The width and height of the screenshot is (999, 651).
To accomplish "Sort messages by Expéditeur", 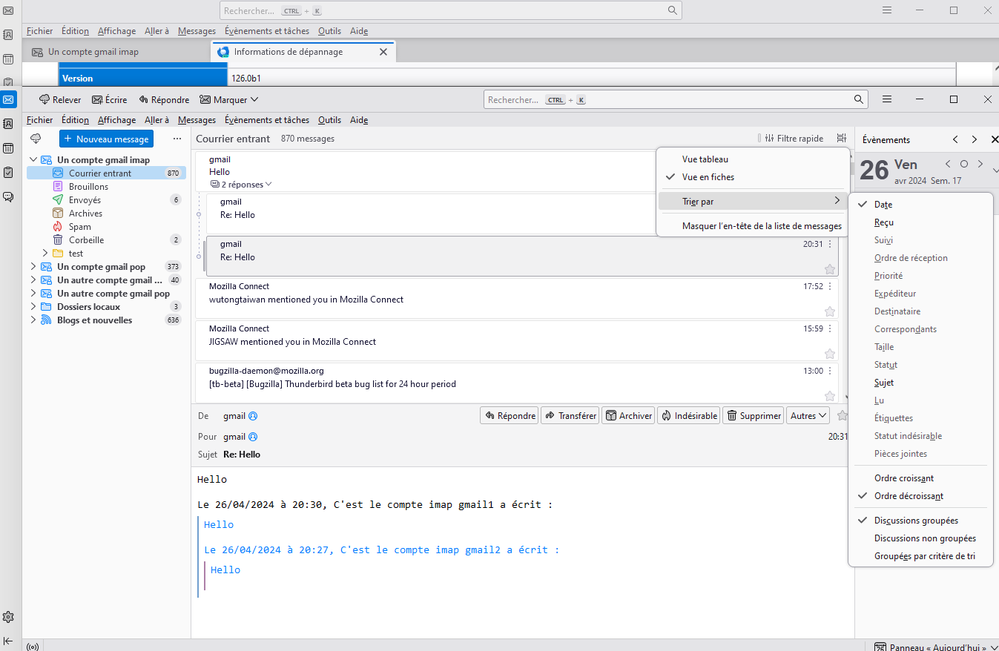I will pos(895,294).
